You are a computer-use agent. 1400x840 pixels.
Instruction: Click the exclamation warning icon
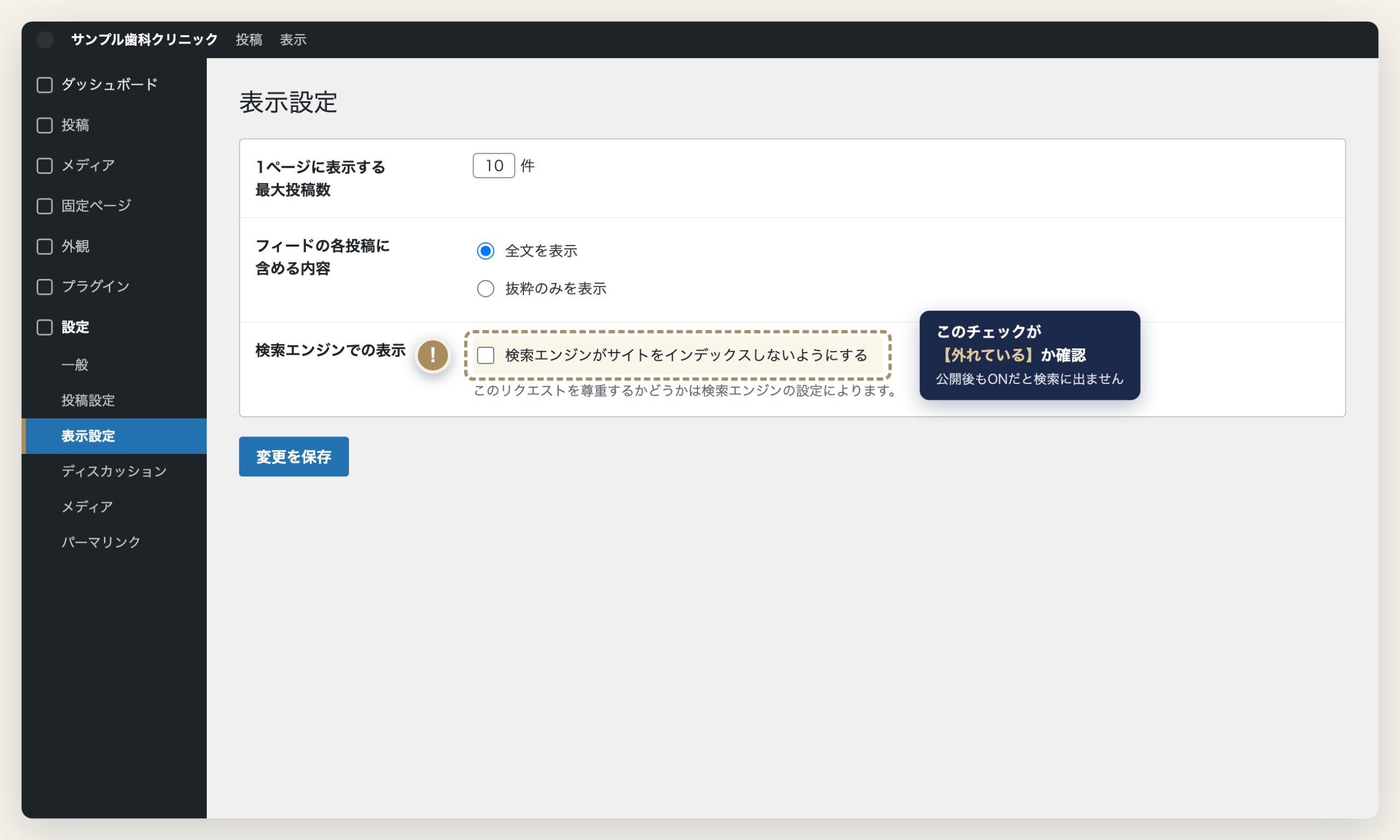point(433,355)
